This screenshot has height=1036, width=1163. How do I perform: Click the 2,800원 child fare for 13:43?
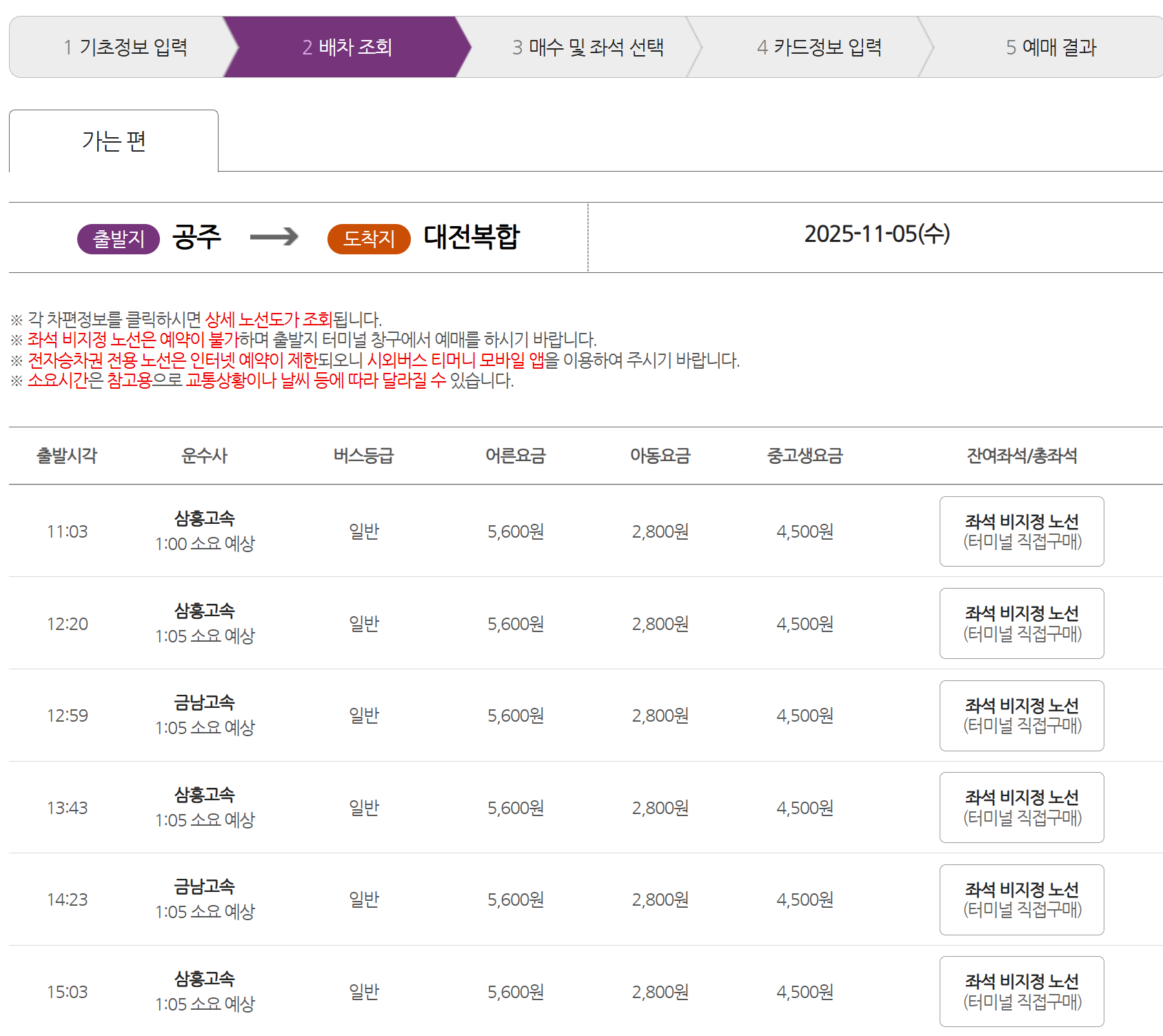(x=660, y=808)
